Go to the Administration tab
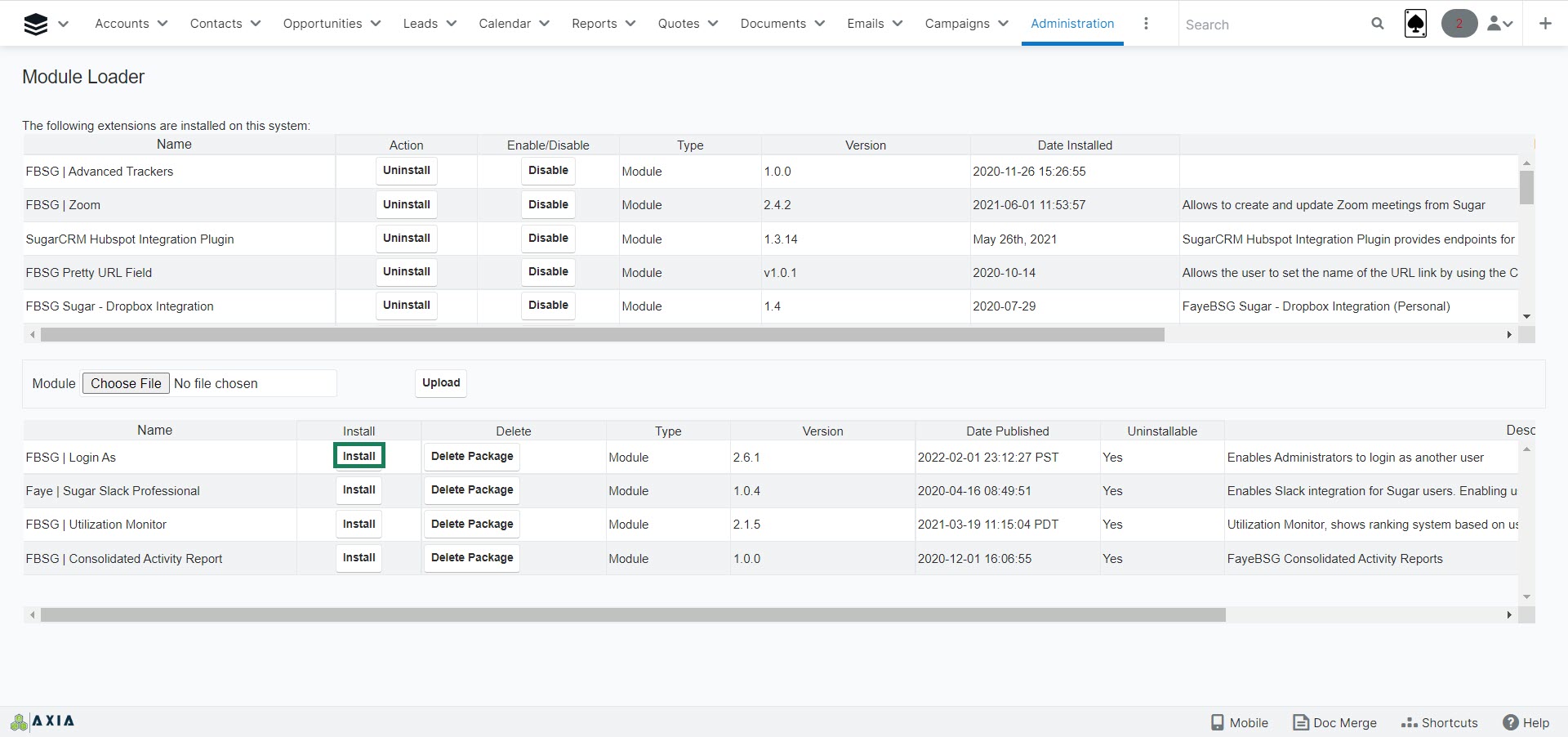This screenshot has width=1568, height=737. pyautogui.click(x=1071, y=24)
